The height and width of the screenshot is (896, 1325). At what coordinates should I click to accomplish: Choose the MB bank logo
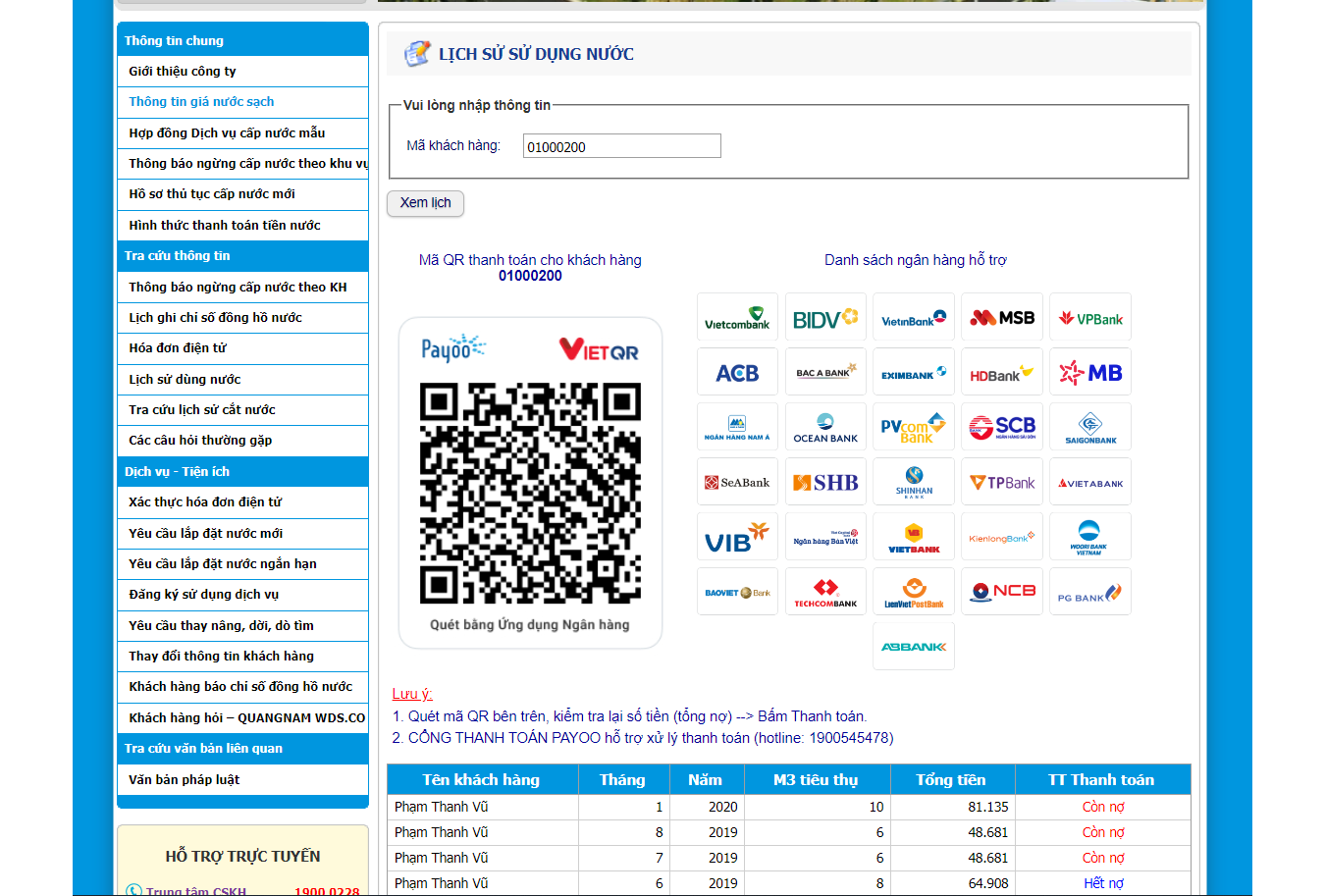(1090, 373)
